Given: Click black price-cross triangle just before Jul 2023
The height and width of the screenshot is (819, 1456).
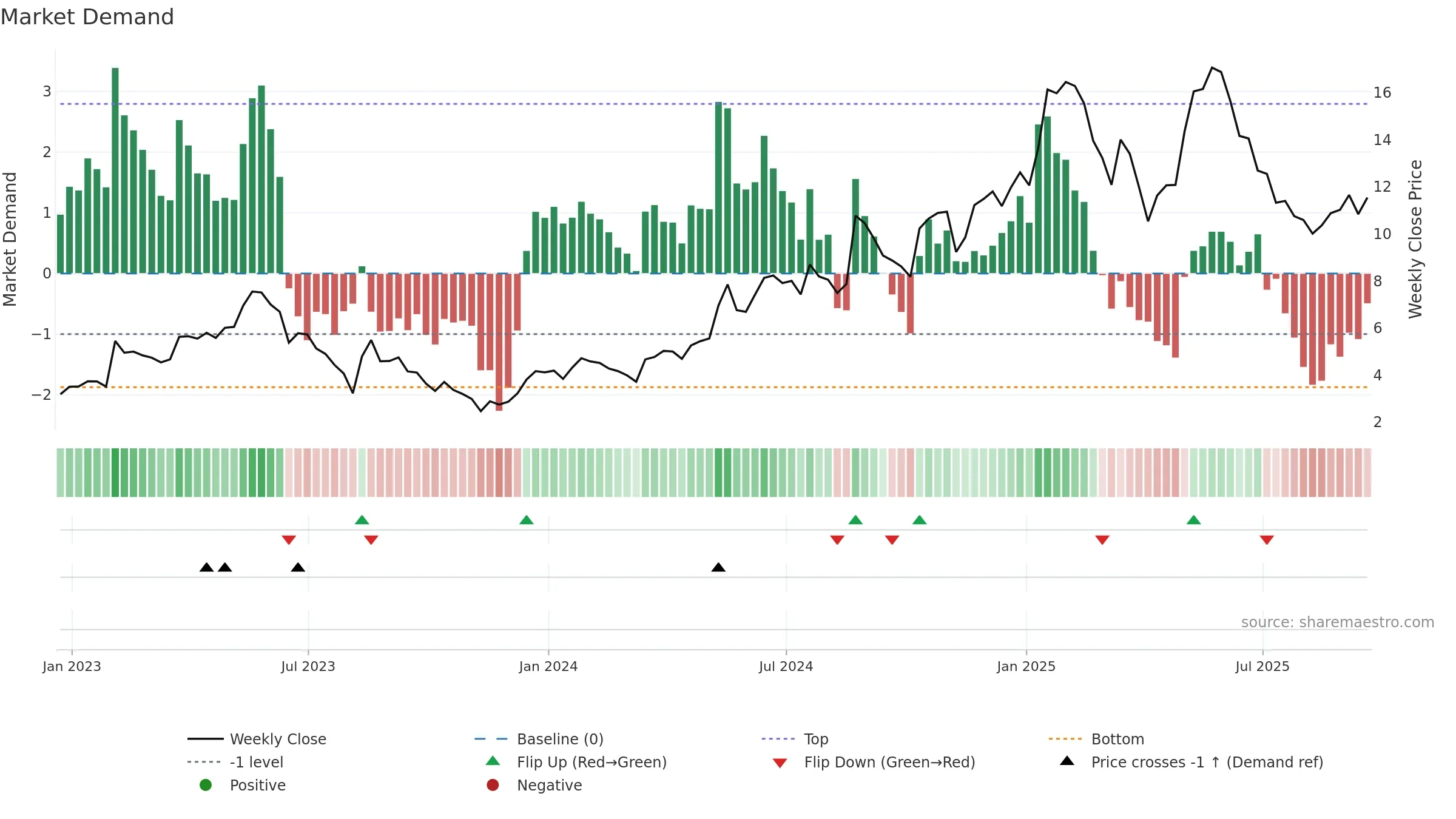Looking at the screenshot, I should pos(298,567).
